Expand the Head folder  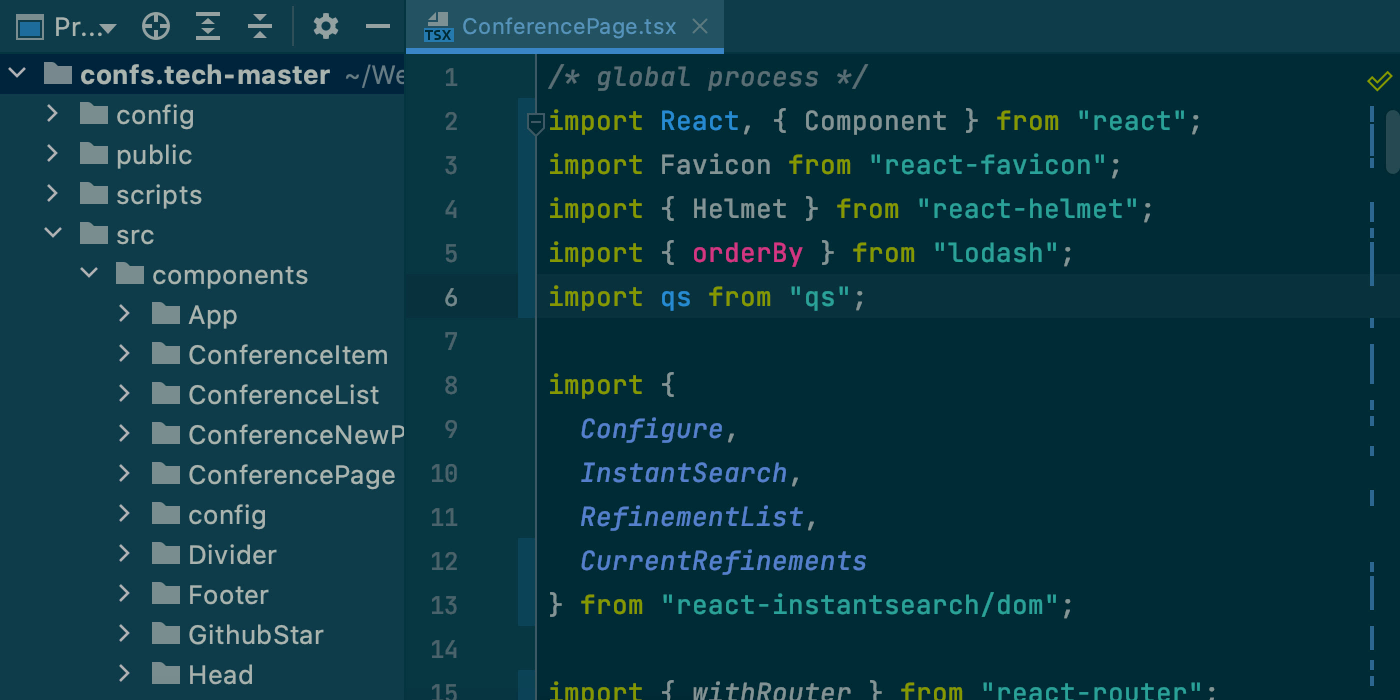coord(124,674)
